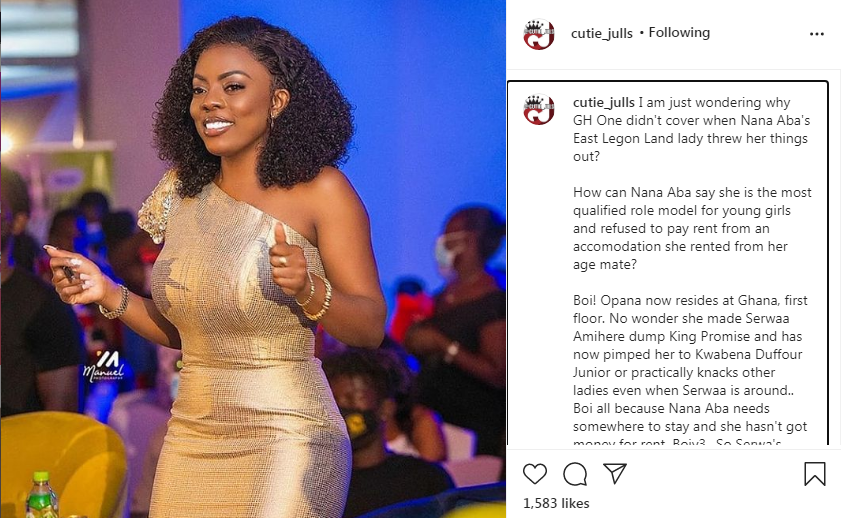The width and height of the screenshot is (841, 518).
Task: Open cutie_julls profile picture in header
Action: click(538, 34)
